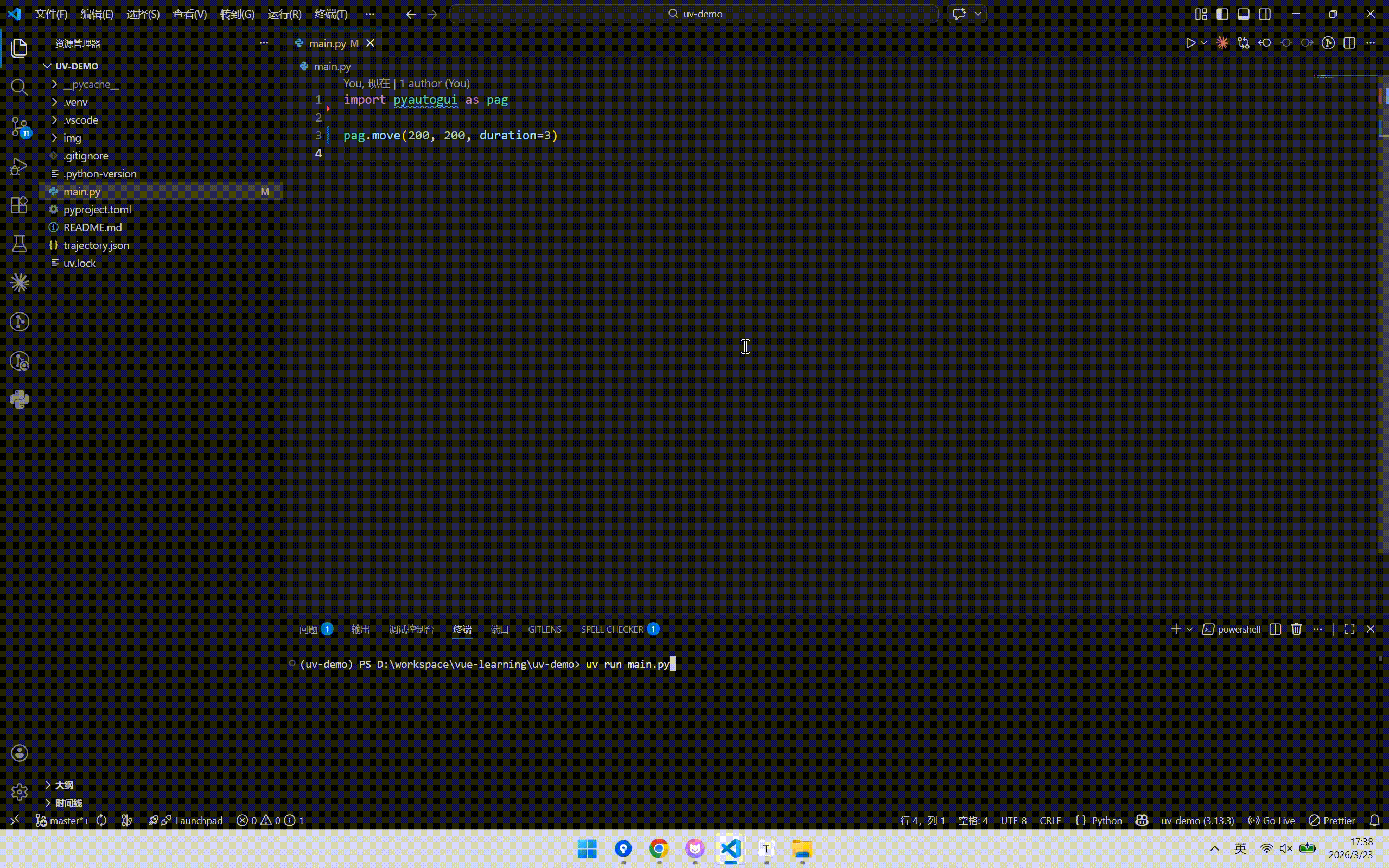
Task: Run Python file with play button
Action: [1190, 43]
